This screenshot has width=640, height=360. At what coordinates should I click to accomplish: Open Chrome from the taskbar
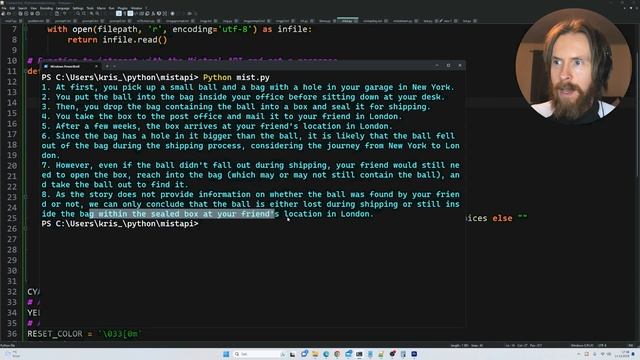coord(337,354)
